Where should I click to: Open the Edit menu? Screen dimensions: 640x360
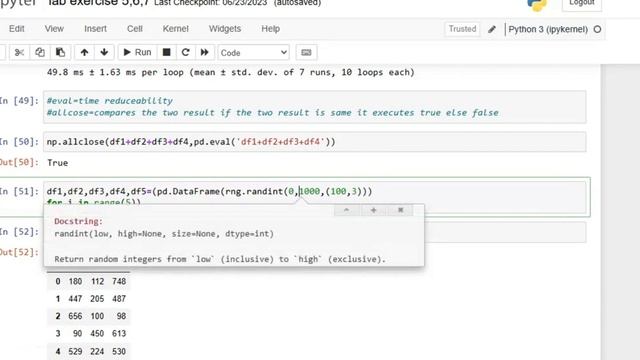click(x=17, y=29)
